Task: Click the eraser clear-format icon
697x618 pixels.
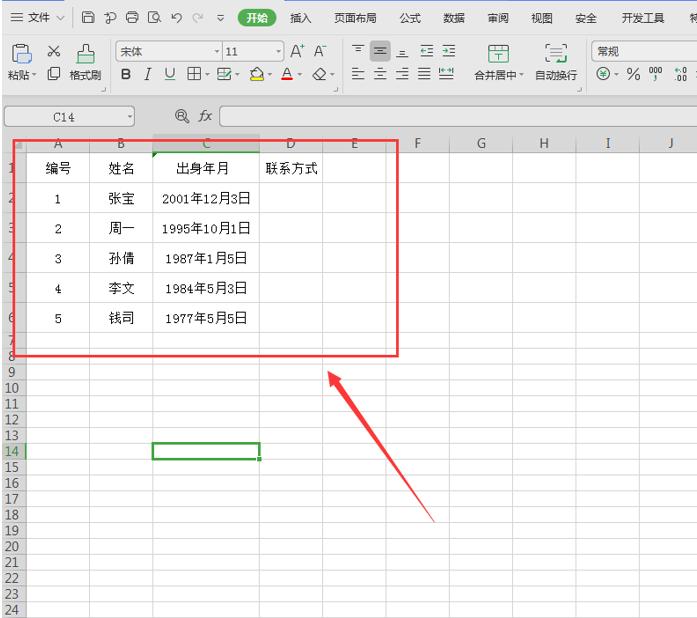Action: (320, 74)
